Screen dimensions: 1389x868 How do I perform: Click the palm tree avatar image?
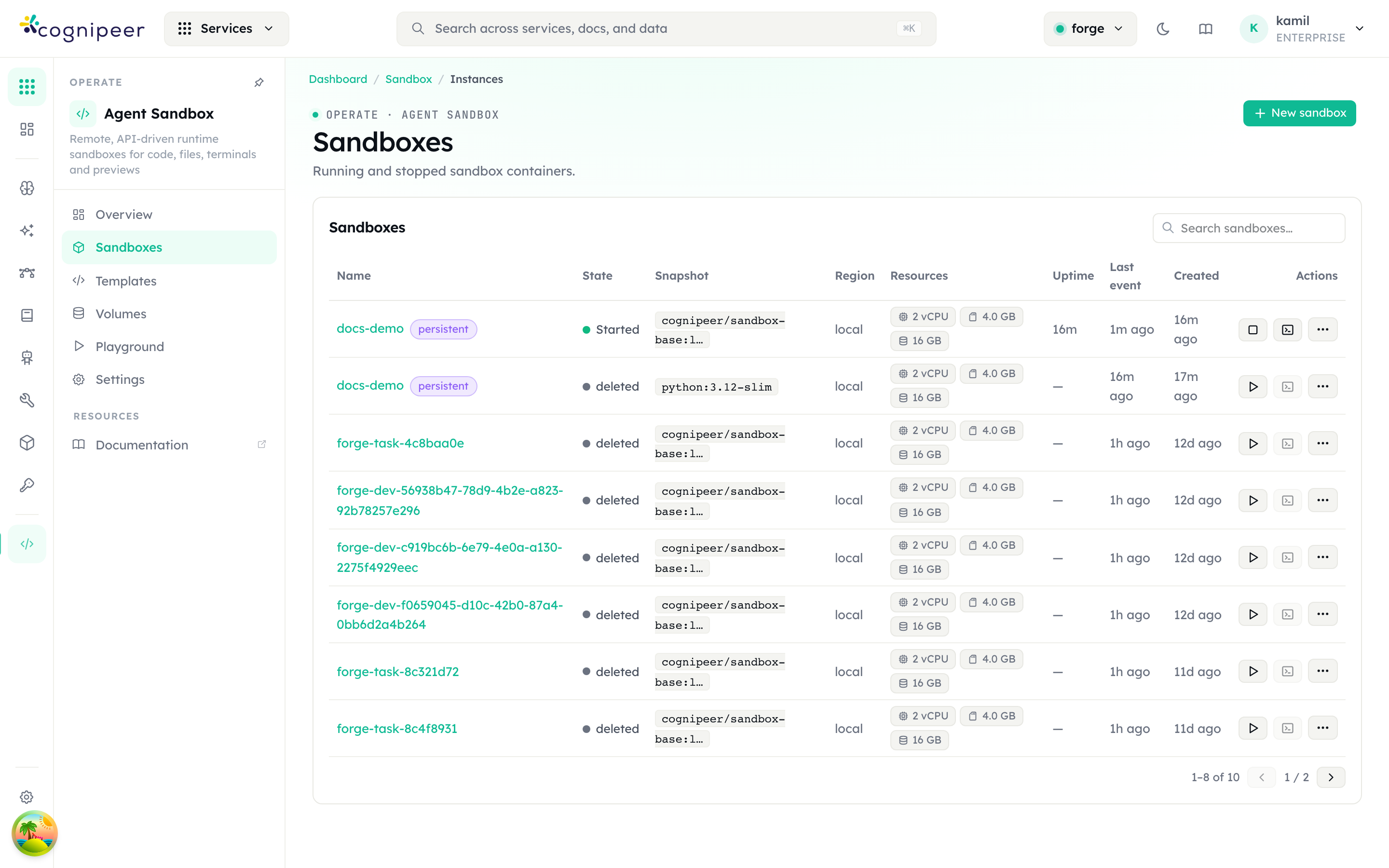[34, 833]
